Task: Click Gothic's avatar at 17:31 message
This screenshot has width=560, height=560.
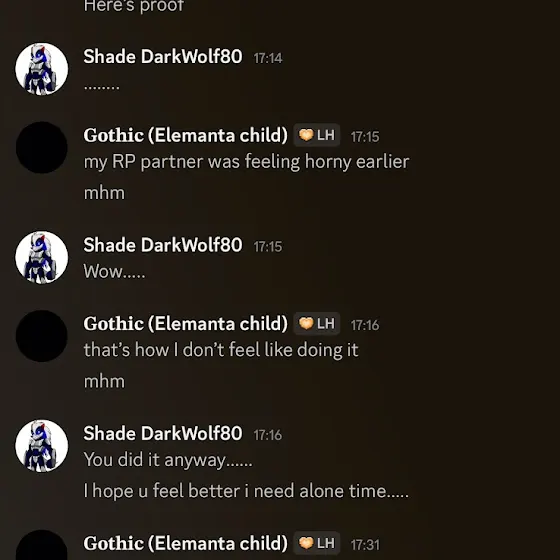Action: 42,545
